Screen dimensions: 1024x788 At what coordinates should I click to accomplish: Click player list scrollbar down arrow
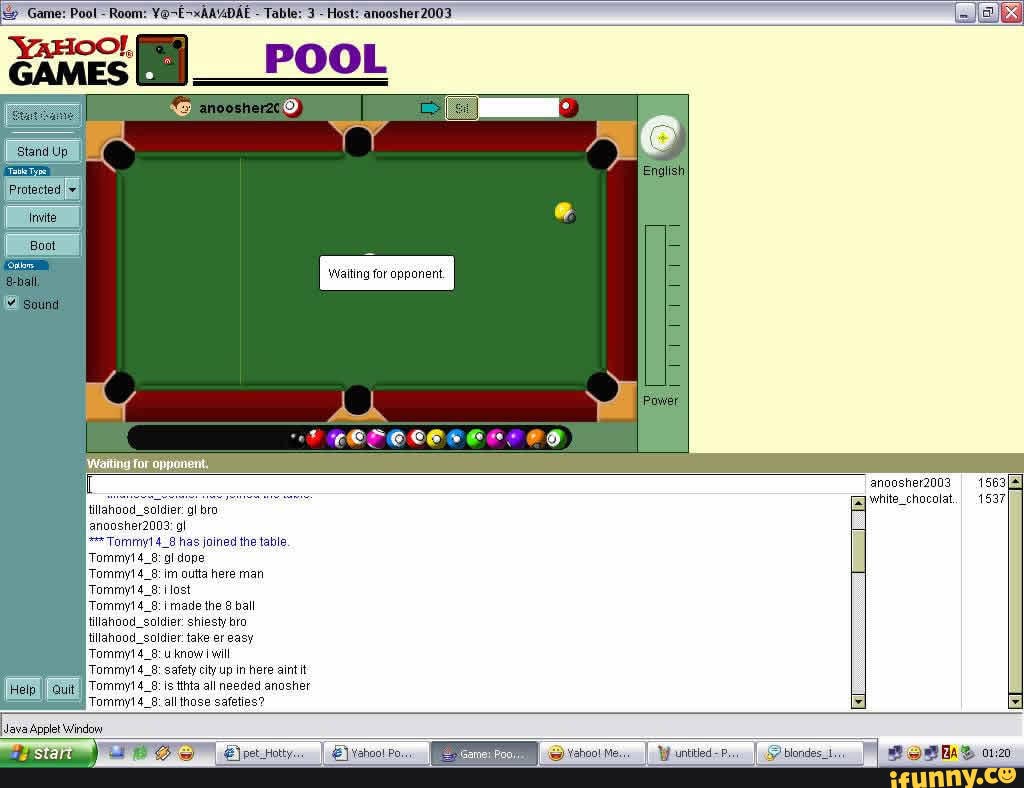[x=1015, y=701]
